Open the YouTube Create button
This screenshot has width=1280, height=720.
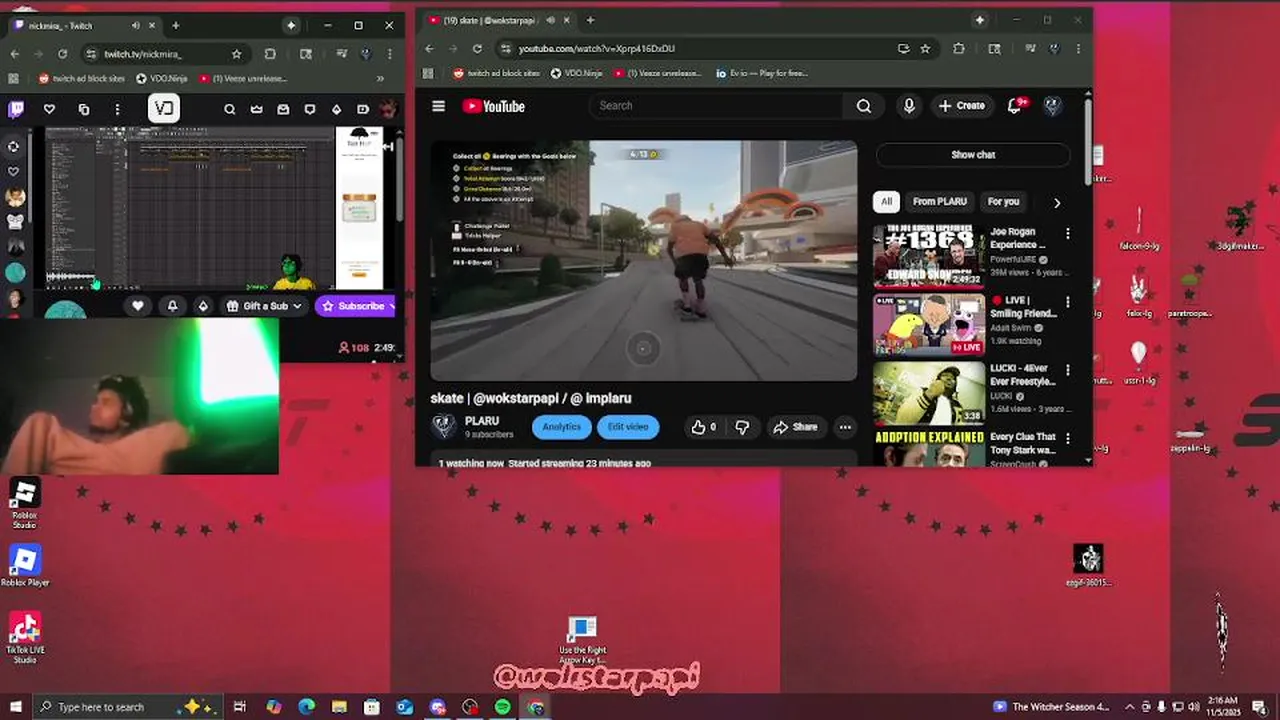pos(962,106)
